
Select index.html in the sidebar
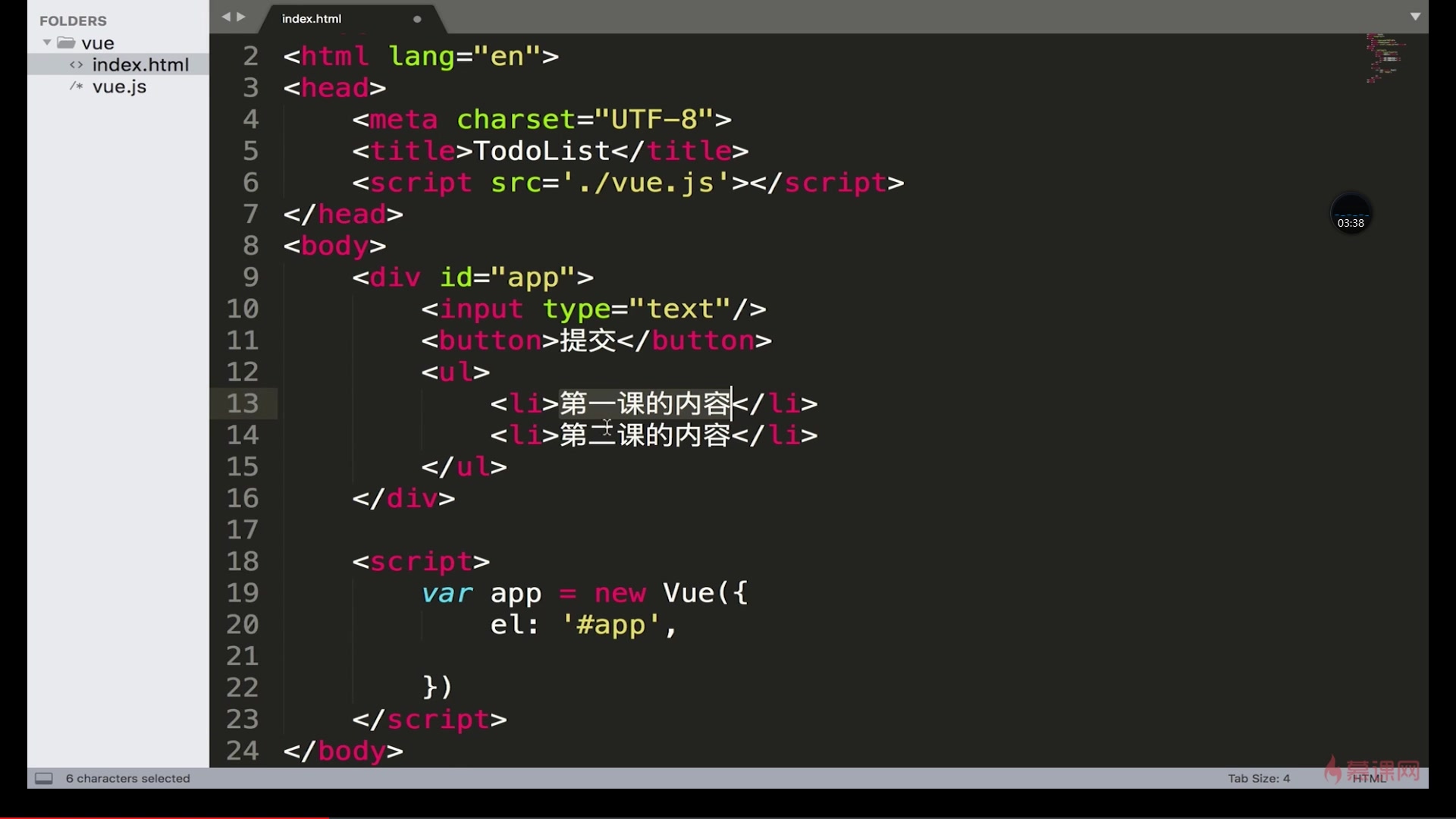pos(140,64)
